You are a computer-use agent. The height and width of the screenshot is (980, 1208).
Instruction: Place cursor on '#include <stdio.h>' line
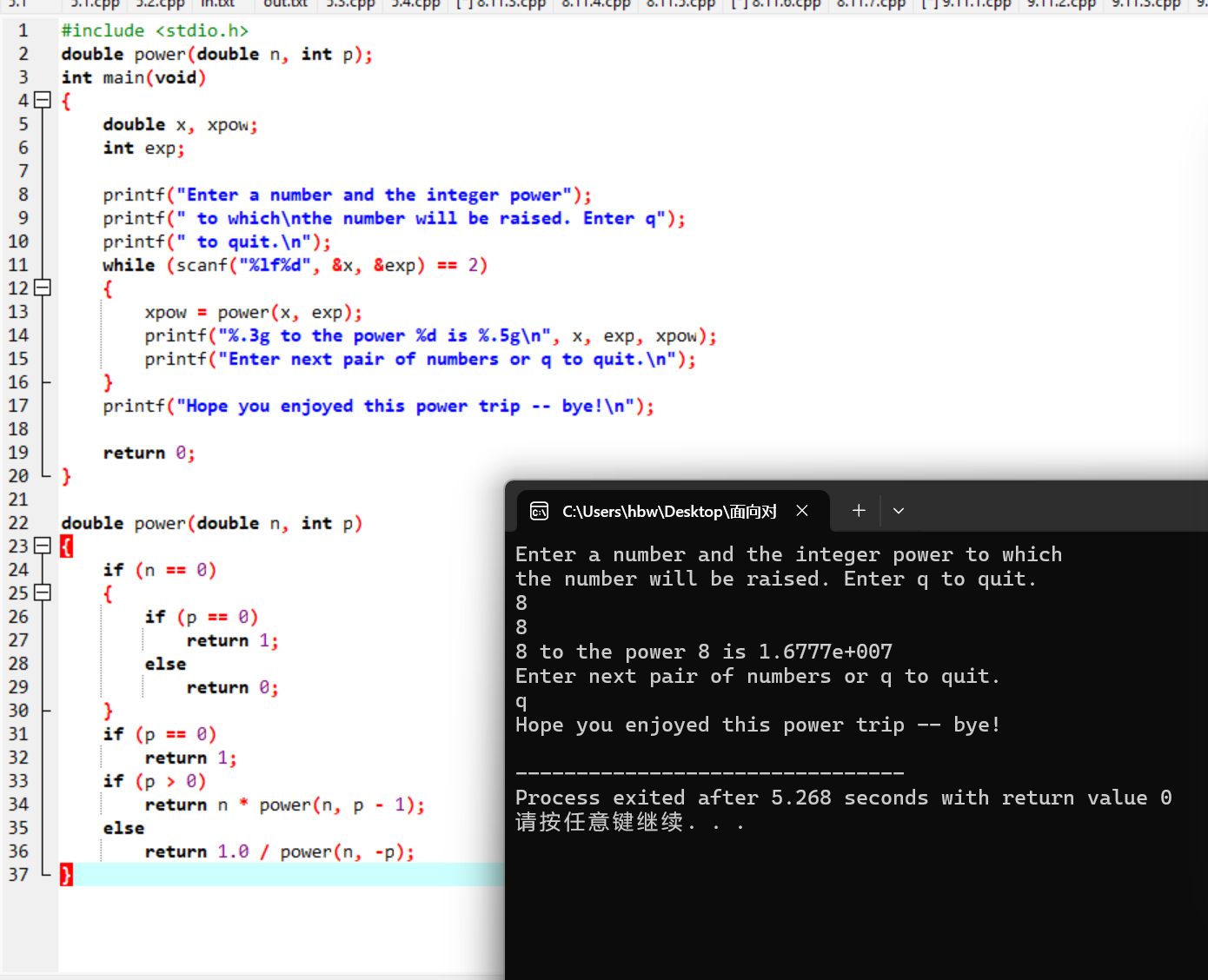pyautogui.click(x=155, y=30)
